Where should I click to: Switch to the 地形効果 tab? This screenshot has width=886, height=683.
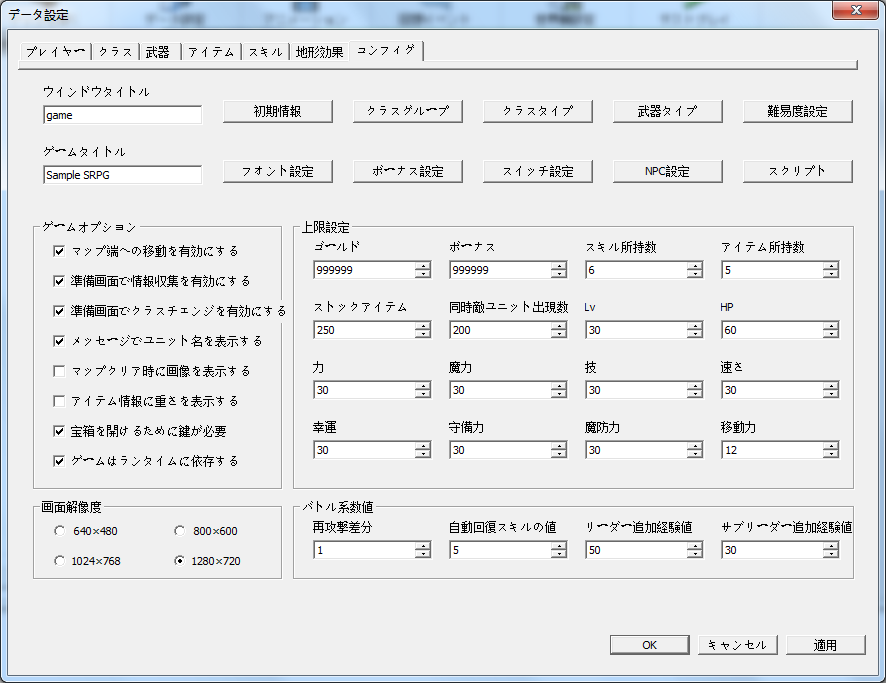point(319,52)
